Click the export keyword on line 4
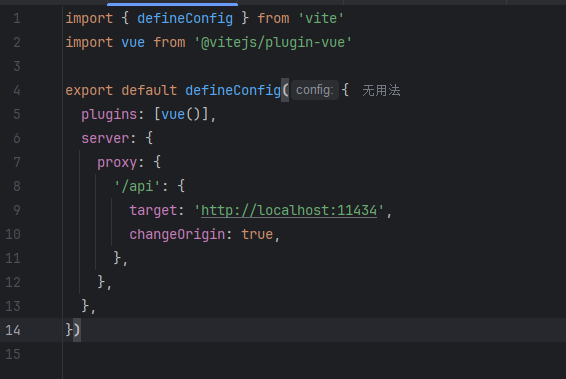566x379 pixels. 89,91
